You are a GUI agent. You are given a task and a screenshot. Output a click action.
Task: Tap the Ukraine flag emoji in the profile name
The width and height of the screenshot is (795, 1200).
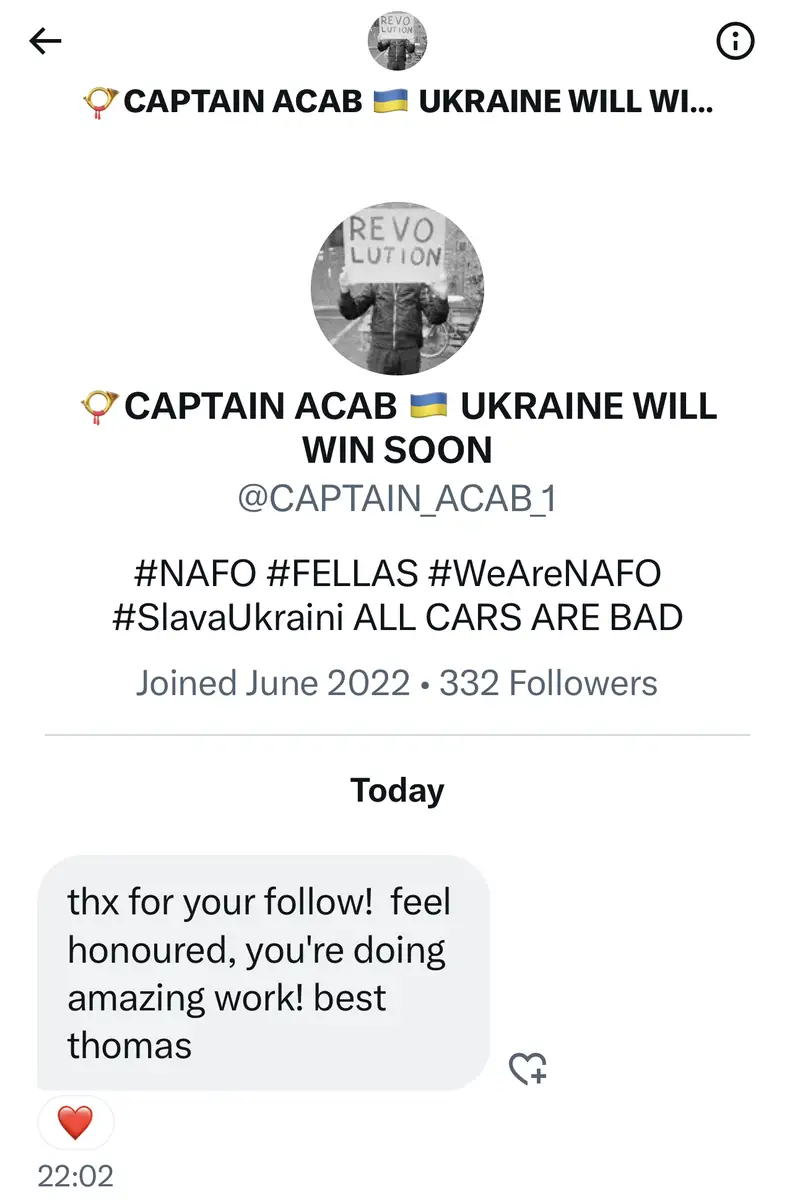coord(430,406)
